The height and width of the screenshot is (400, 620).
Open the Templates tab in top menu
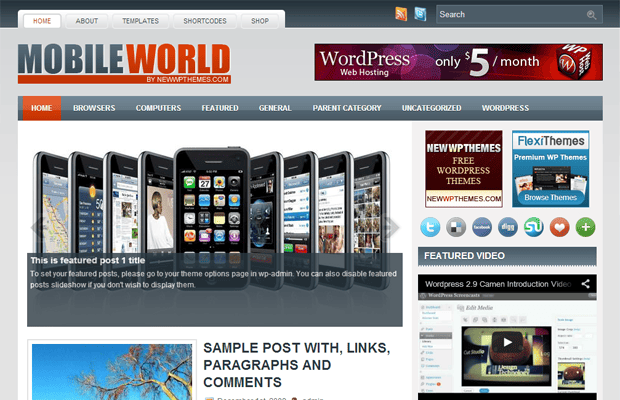coord(140,20)
